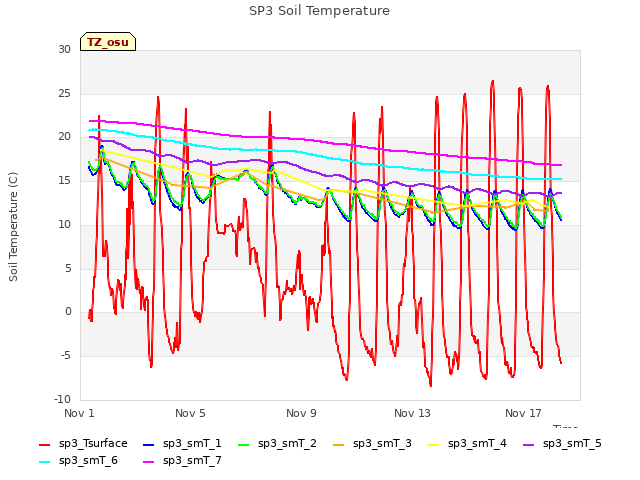The height and width of the screenshot is (480, 640).
Task: Click the sp3_smT_3 legend label
Action: tap(382, 443)
